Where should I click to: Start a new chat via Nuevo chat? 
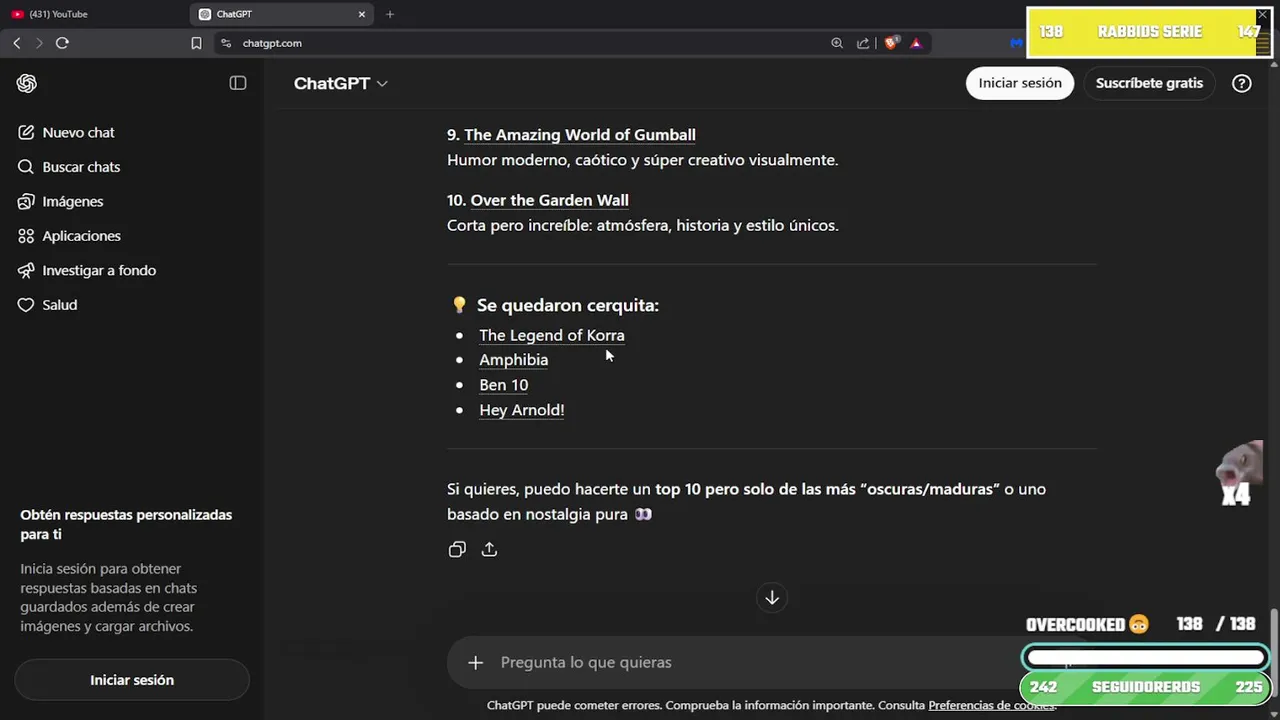78,132
